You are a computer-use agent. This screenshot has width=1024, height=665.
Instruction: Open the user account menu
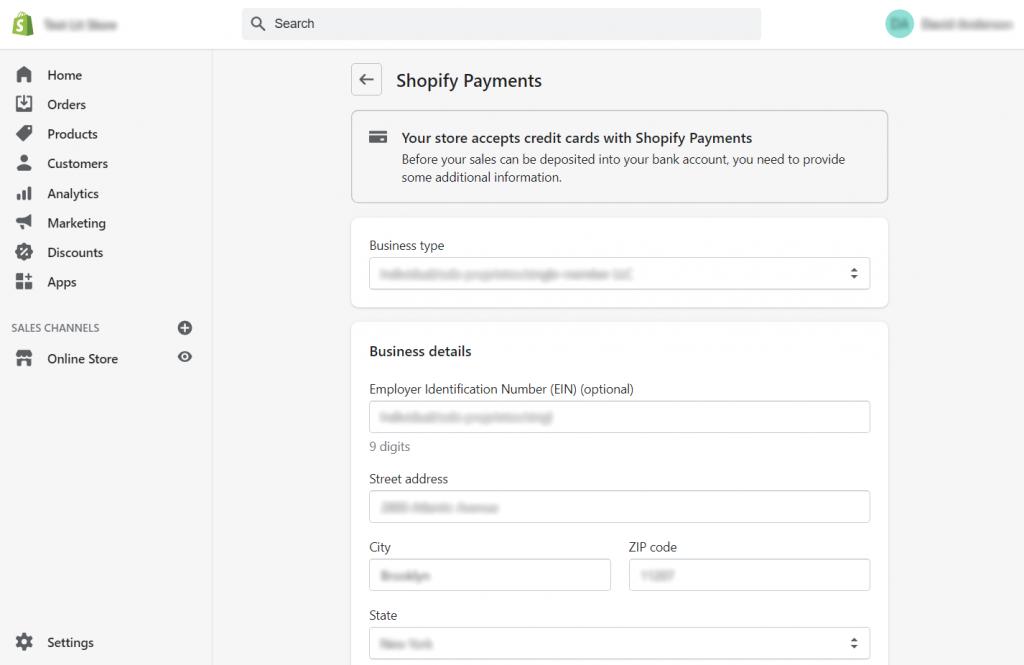[949, 24]
